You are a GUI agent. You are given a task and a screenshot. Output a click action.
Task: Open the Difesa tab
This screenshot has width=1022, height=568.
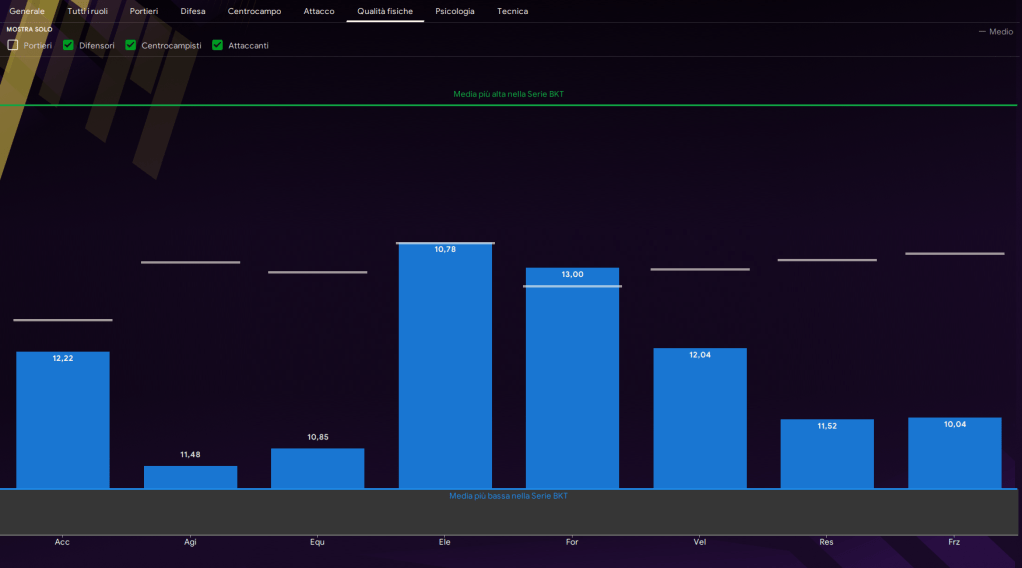coord(193,11)
